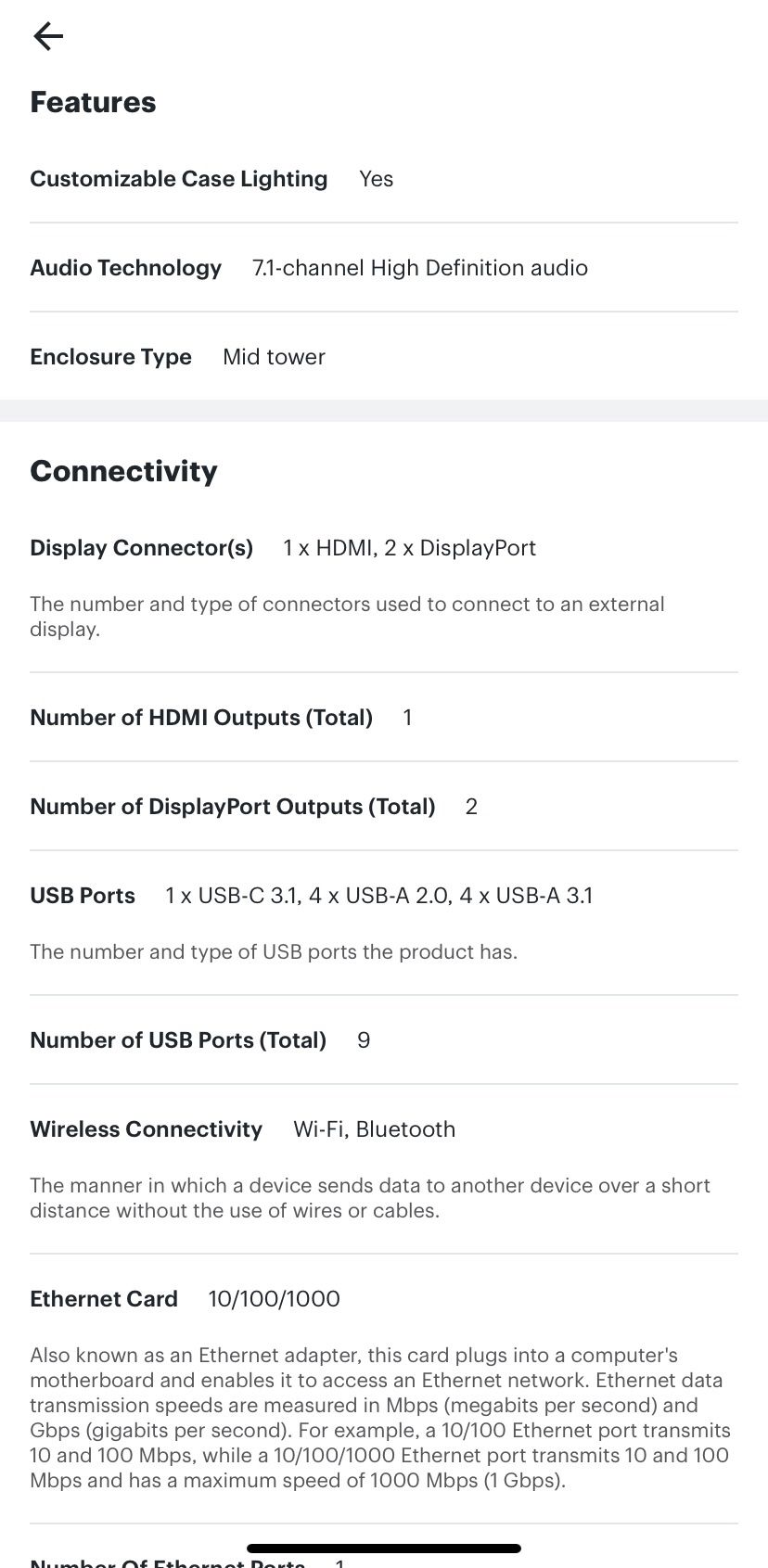Tap the Wi-Fi, Bluetooth value

point(374,1129)
